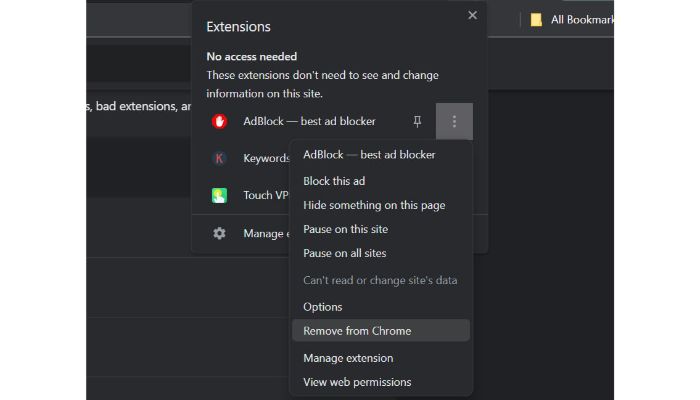700x400 pixels.
Task: Click the AdBlock red hand icon
Action: [219, 121]
